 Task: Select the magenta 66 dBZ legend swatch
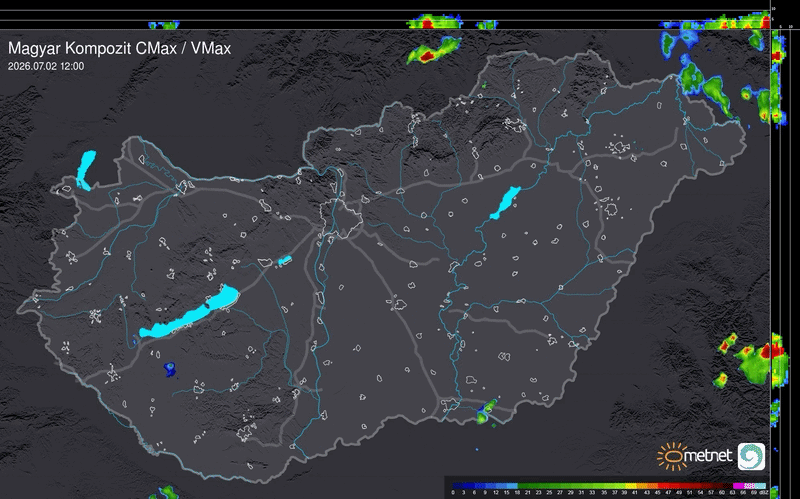pos(738,486)
